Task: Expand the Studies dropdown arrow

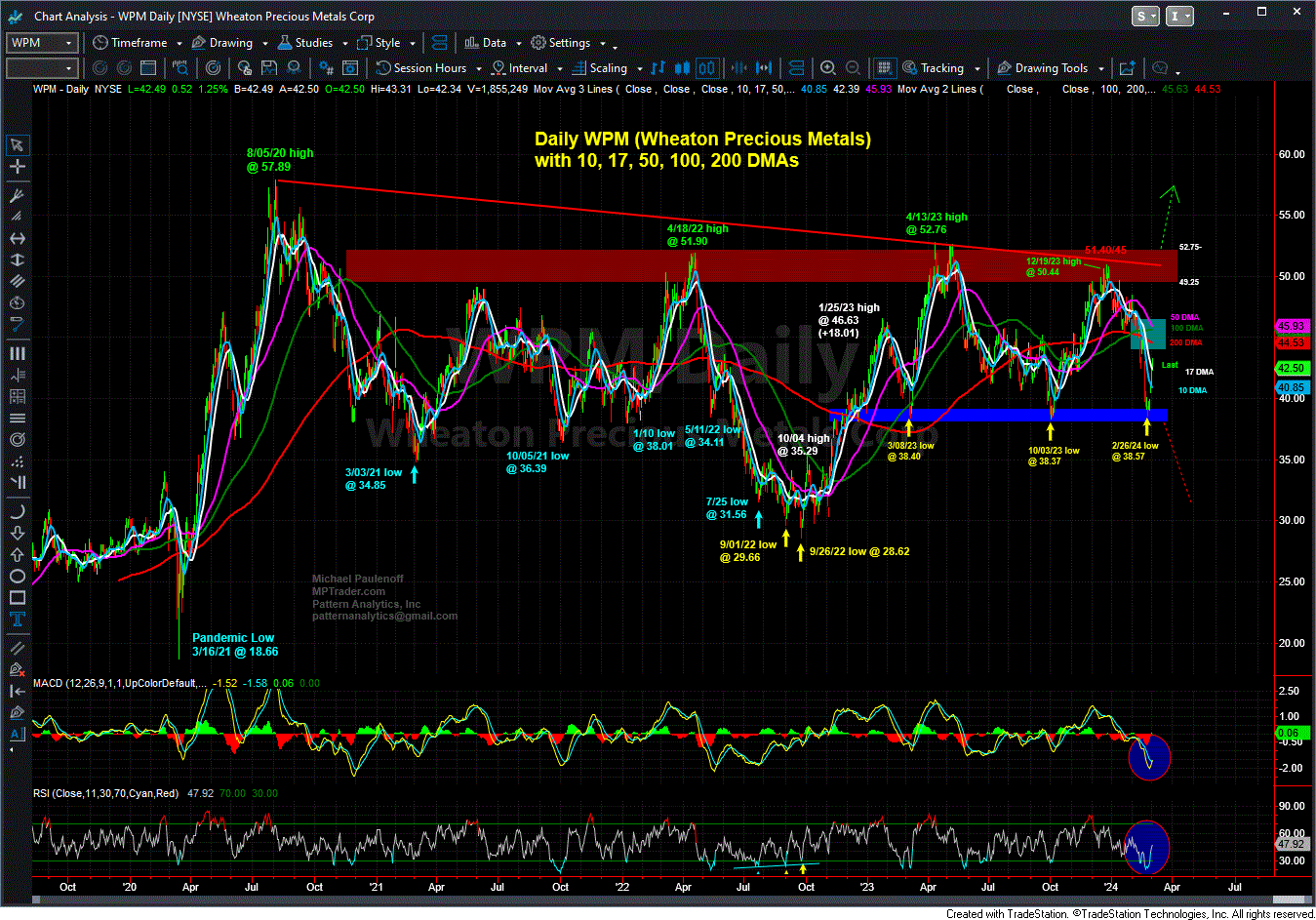Action: click(x=343, y=43)
